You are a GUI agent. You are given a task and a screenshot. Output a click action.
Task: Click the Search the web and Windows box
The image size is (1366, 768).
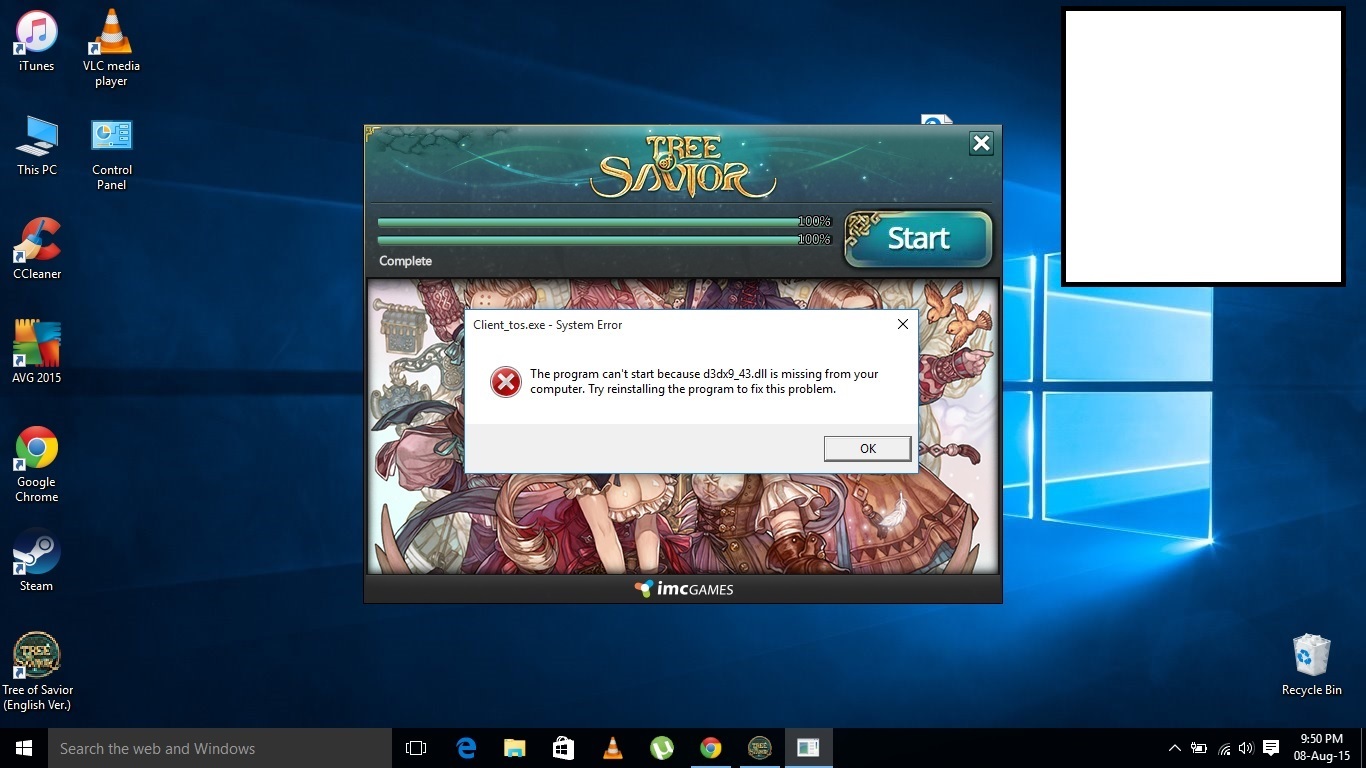(x=220, y=748)
